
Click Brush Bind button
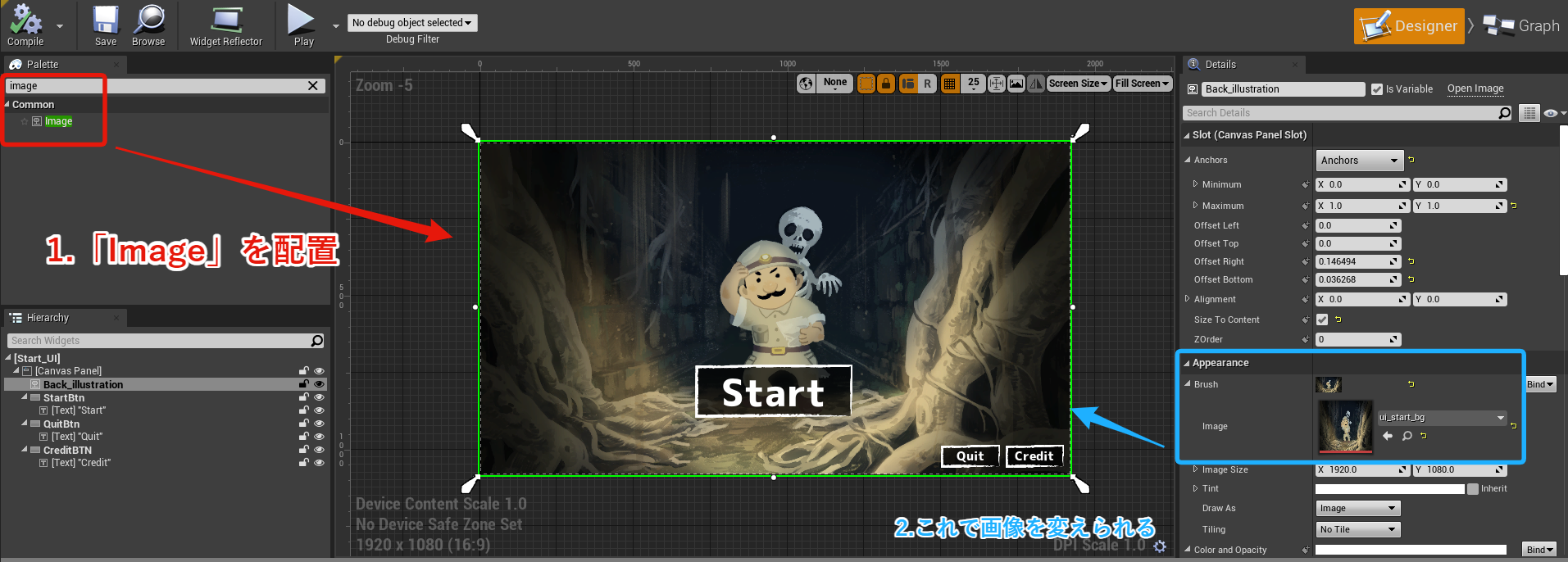coord(1539,384)
